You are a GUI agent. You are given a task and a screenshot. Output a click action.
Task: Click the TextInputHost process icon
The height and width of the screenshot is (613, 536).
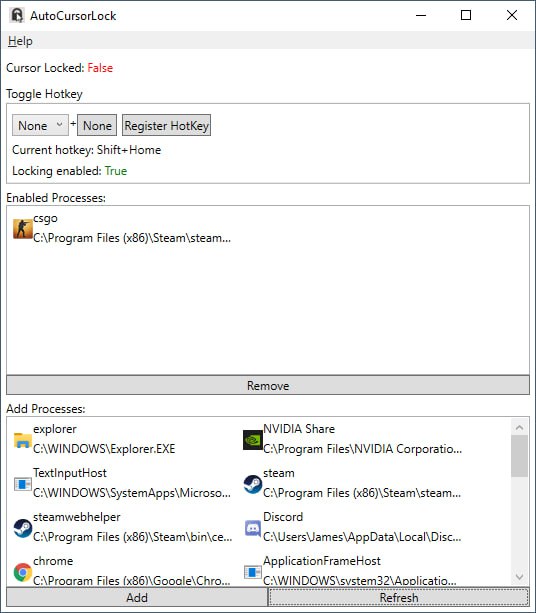coord(23,484)
